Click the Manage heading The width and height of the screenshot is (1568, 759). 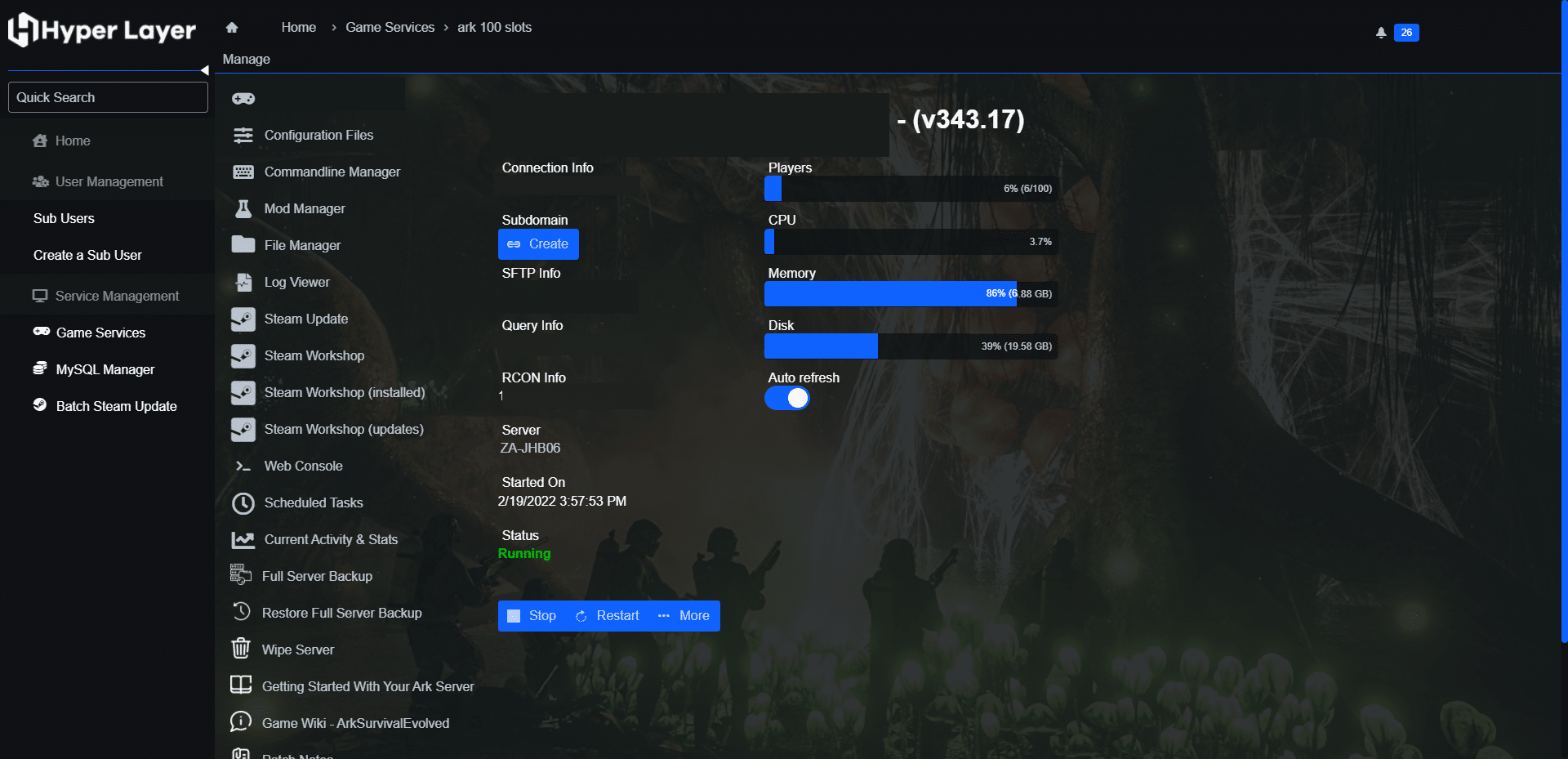pyautogui.click(x=247, y=59)
